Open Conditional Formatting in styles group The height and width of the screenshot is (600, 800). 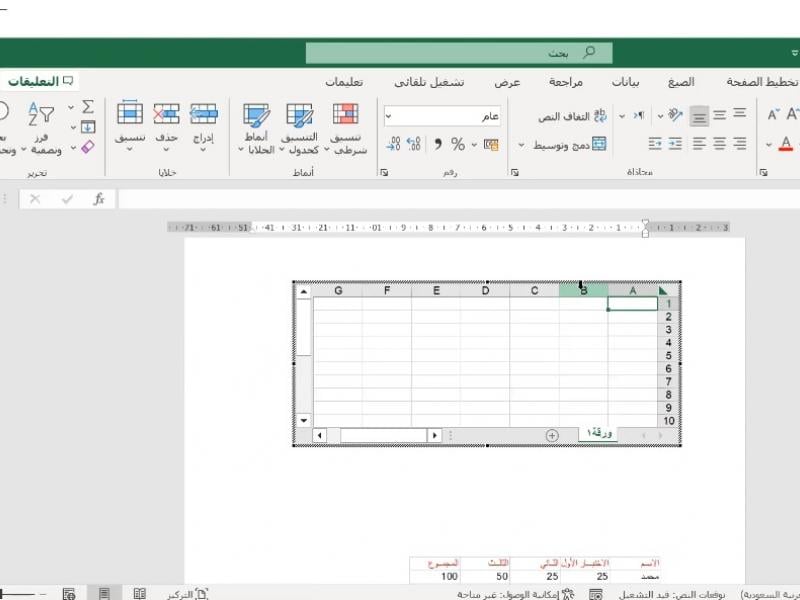pyautogui.click(x=349, y=127)
